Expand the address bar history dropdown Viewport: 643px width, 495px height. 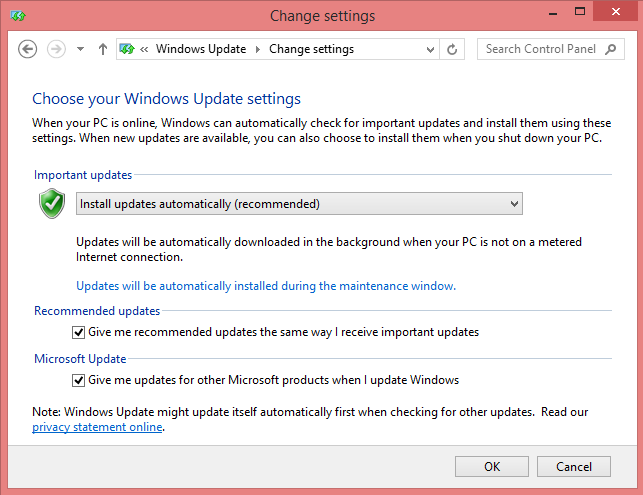click(431, 49)
